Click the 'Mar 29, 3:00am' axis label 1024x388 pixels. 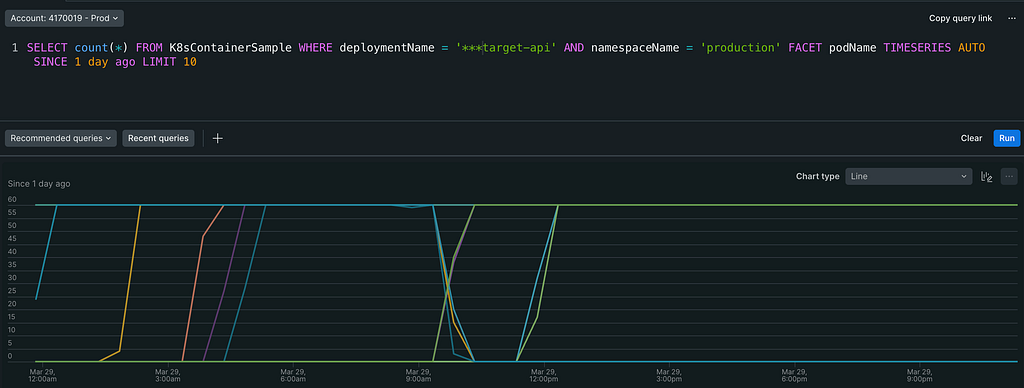pos(168,375)
